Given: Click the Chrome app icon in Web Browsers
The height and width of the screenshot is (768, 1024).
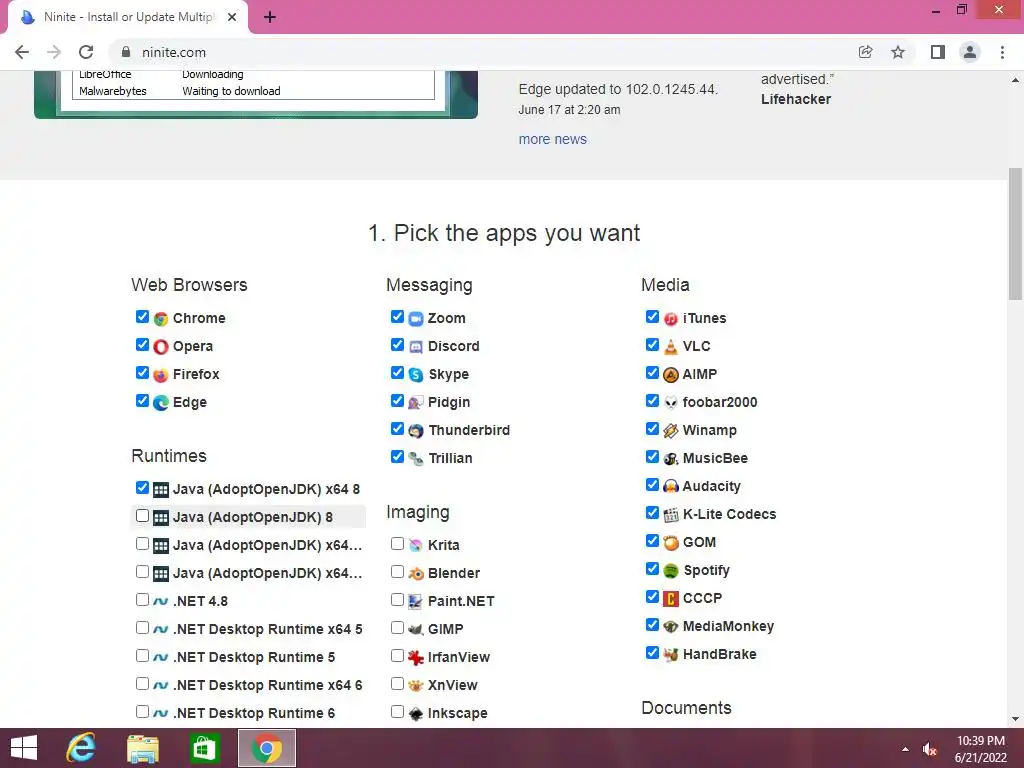Looking at the screenshot, I should [x=161, y=319].
